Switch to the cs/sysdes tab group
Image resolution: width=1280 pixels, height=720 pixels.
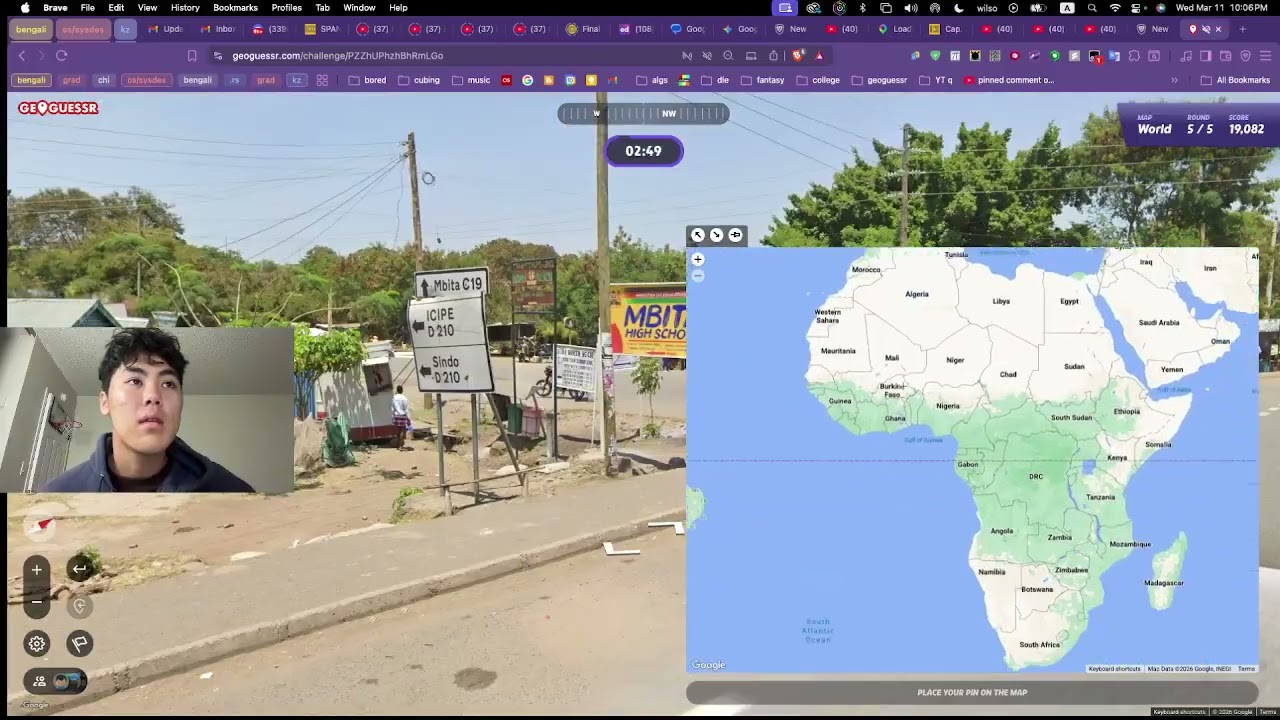click(83, 29)
